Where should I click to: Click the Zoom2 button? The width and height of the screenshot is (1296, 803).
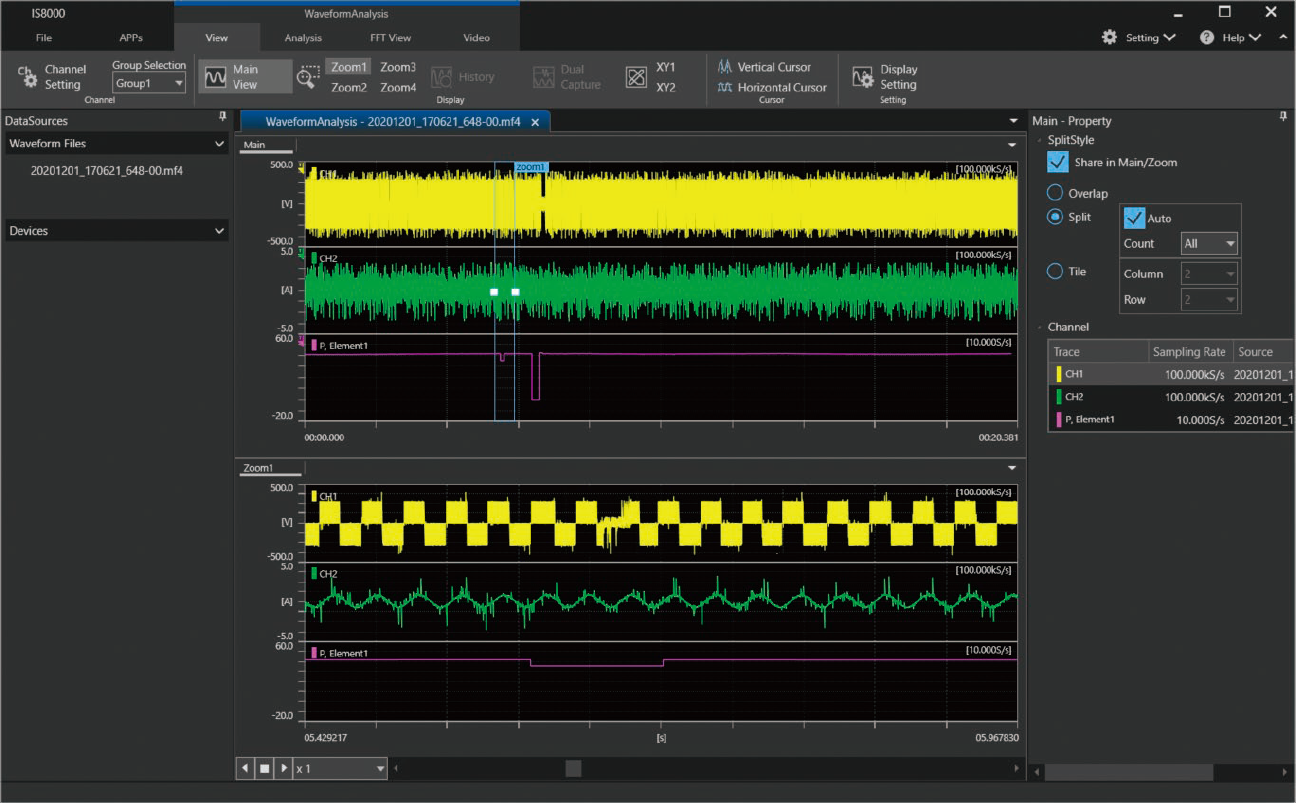tap(348, 86)
